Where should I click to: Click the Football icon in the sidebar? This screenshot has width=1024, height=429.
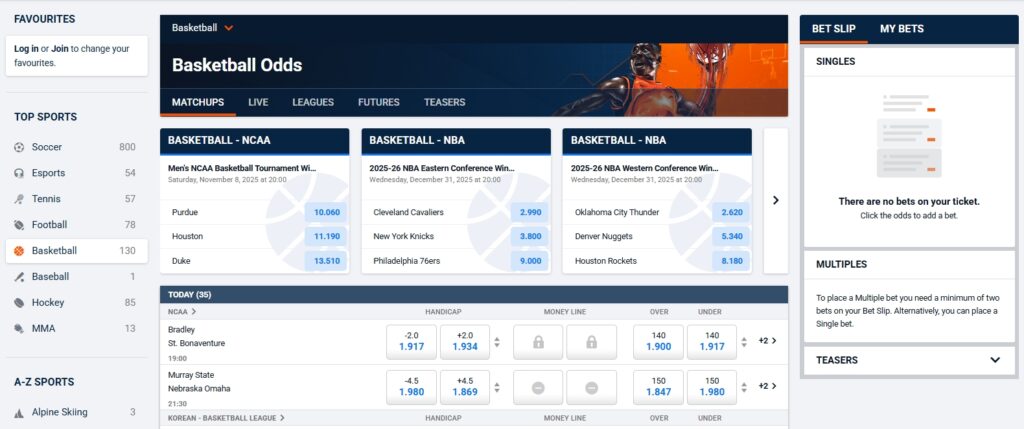[19, 225]
